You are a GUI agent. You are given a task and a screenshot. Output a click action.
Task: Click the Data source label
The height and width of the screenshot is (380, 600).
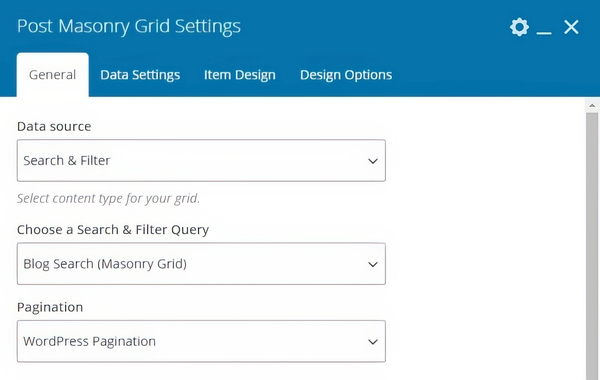click(x=54, y=126)
